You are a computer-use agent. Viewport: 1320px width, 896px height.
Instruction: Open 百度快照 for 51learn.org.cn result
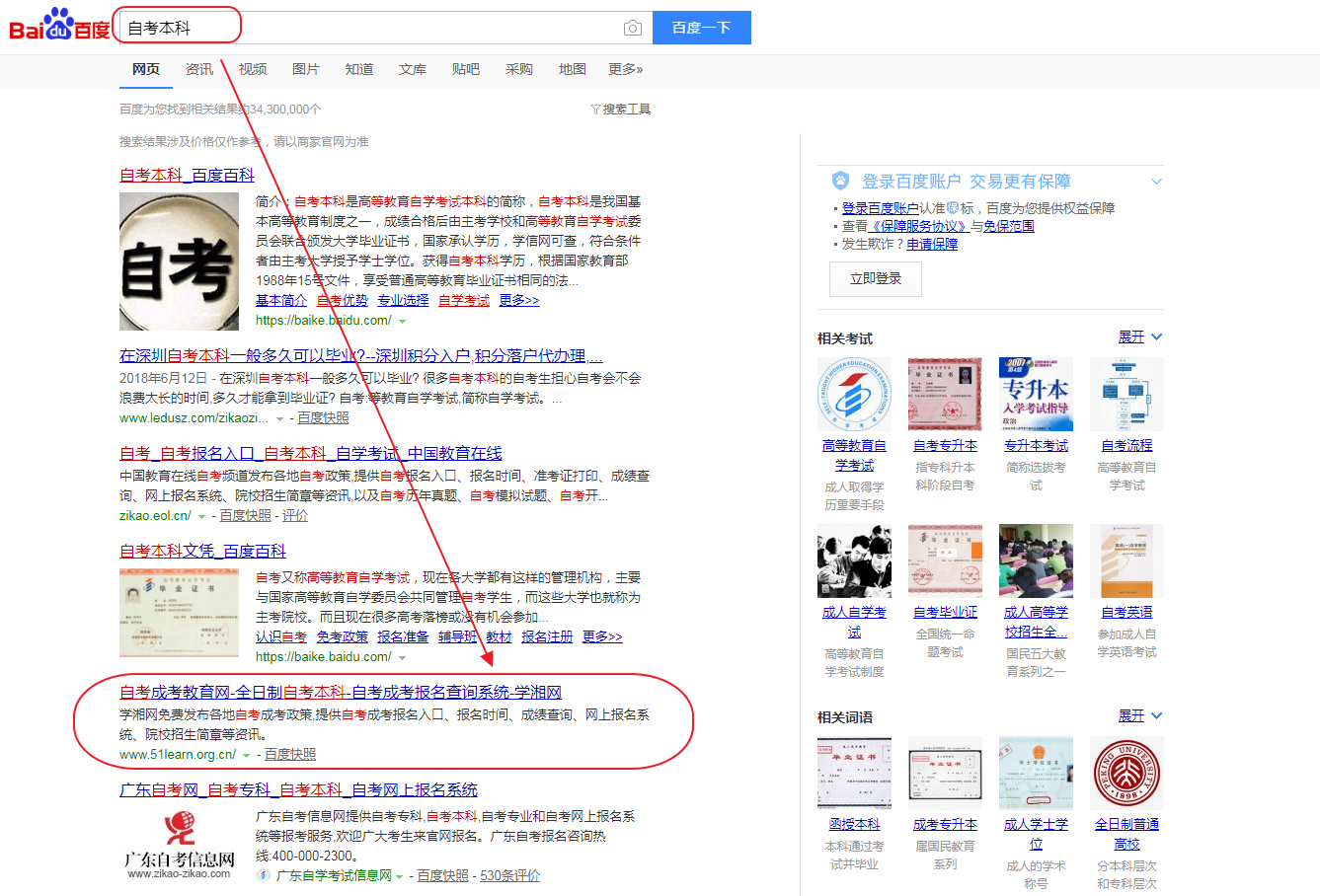click(x=290, y=755)
